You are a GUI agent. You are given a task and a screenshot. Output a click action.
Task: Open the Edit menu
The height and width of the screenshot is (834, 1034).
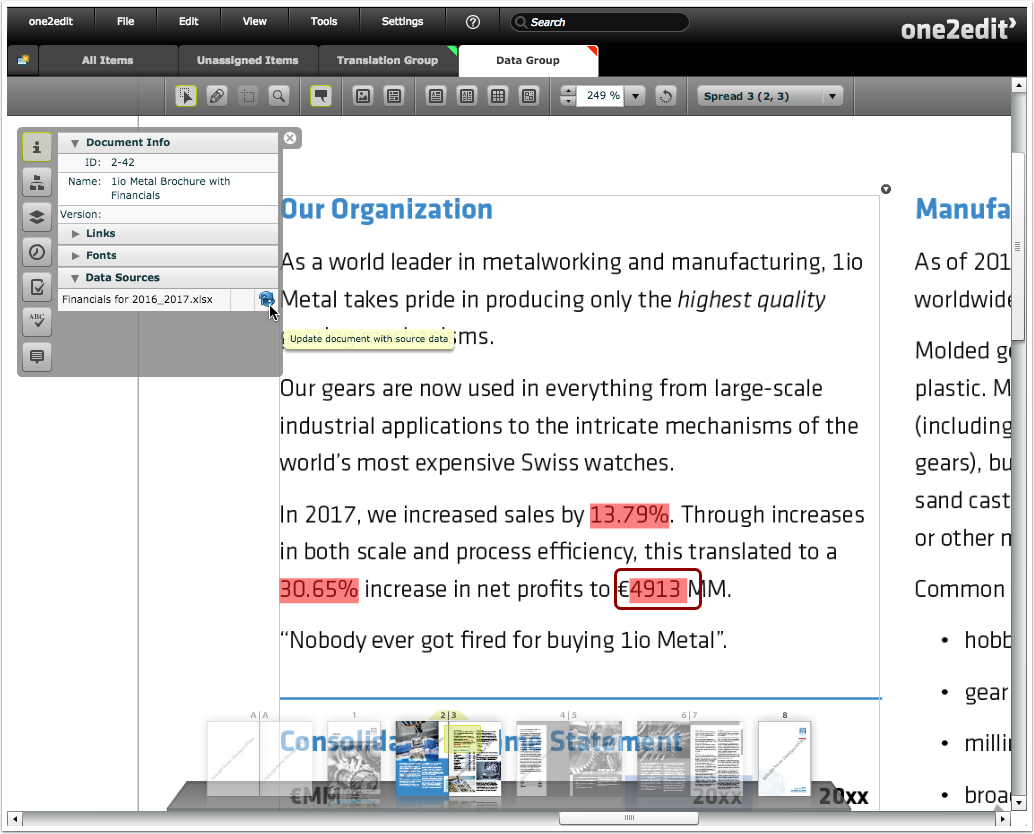[189, 22]
